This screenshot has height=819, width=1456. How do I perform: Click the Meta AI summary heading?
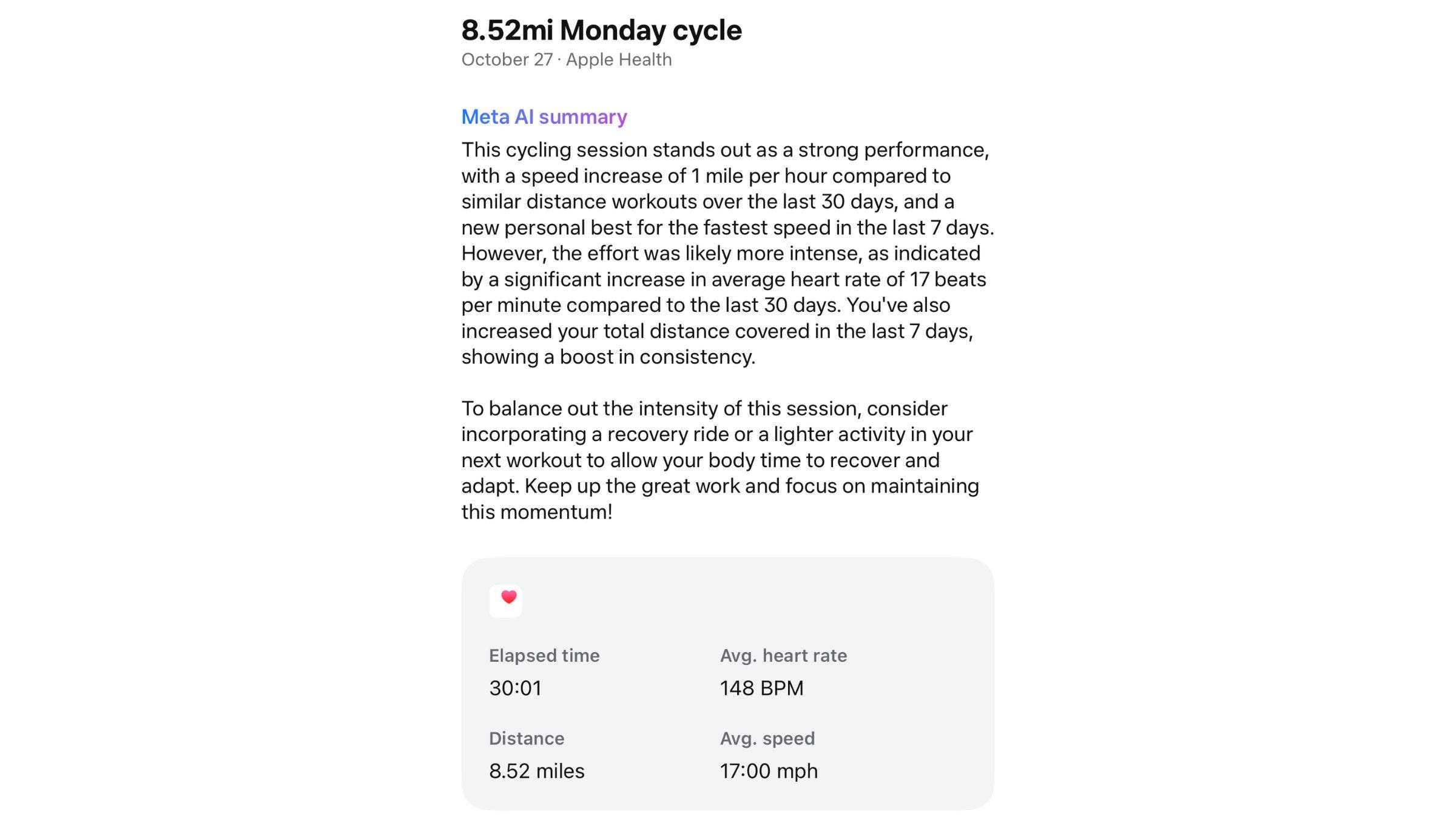click(544, 116)
